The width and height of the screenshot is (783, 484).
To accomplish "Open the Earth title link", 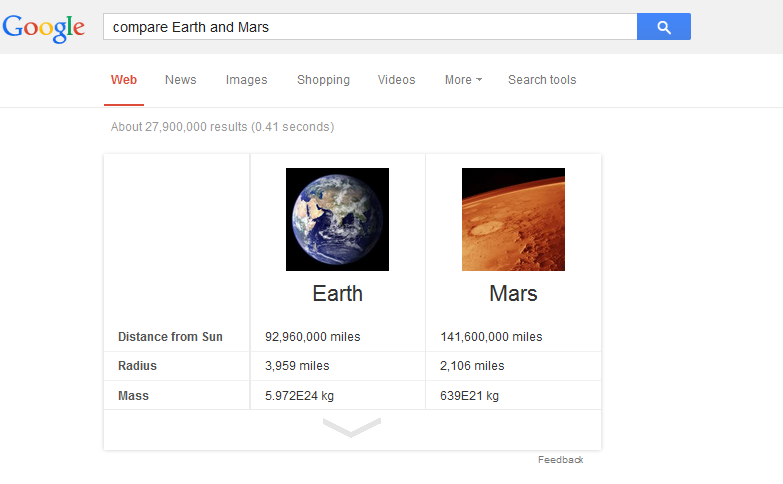I will [338, 293].
